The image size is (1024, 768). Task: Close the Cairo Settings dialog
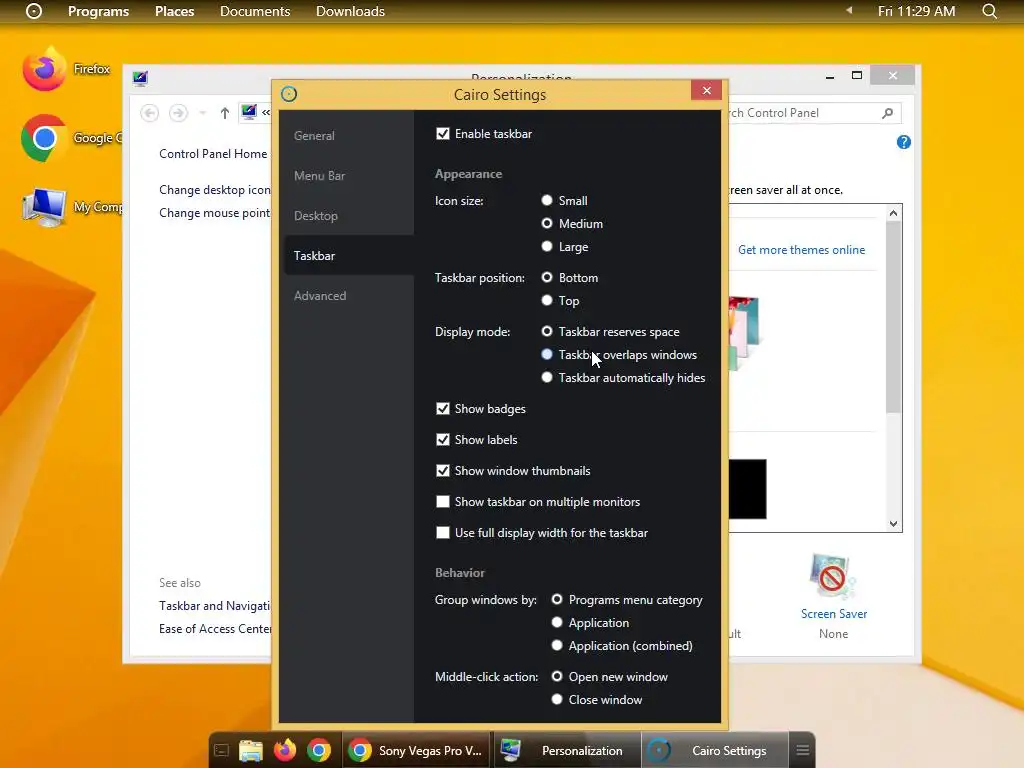[707, 90]
